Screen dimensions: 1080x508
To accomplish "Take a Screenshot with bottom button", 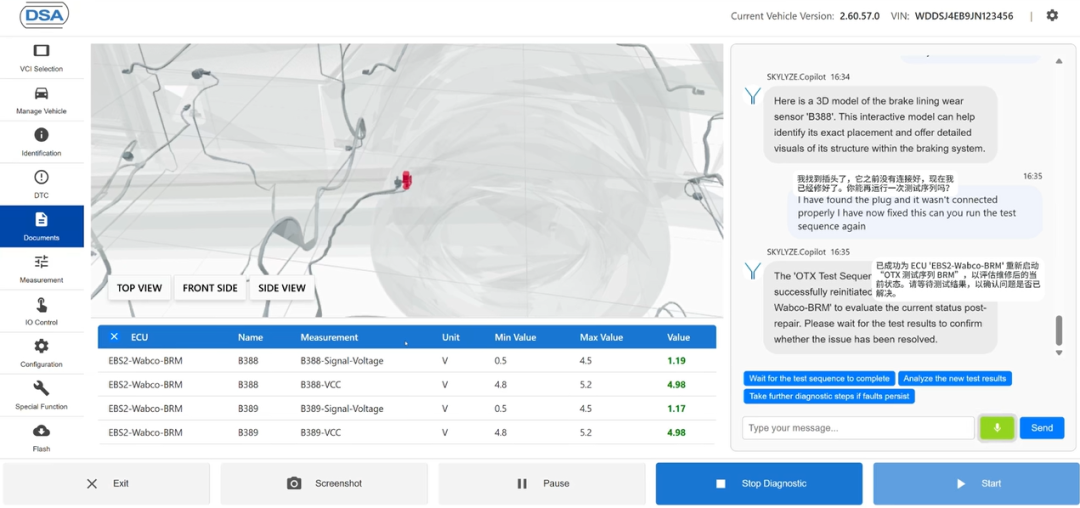I will coord(324,483).
